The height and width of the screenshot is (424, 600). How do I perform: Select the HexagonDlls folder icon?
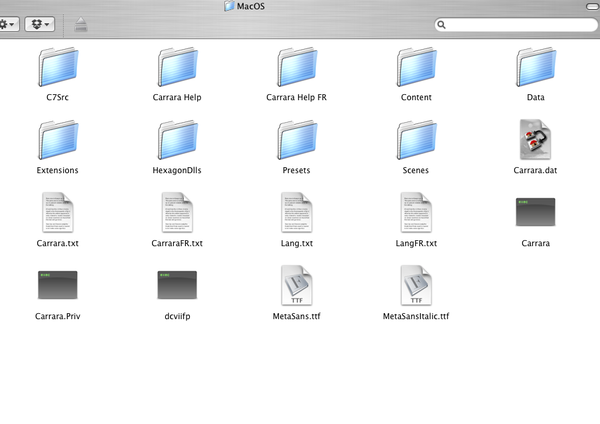pyautogui.click(x=178, y=140)
